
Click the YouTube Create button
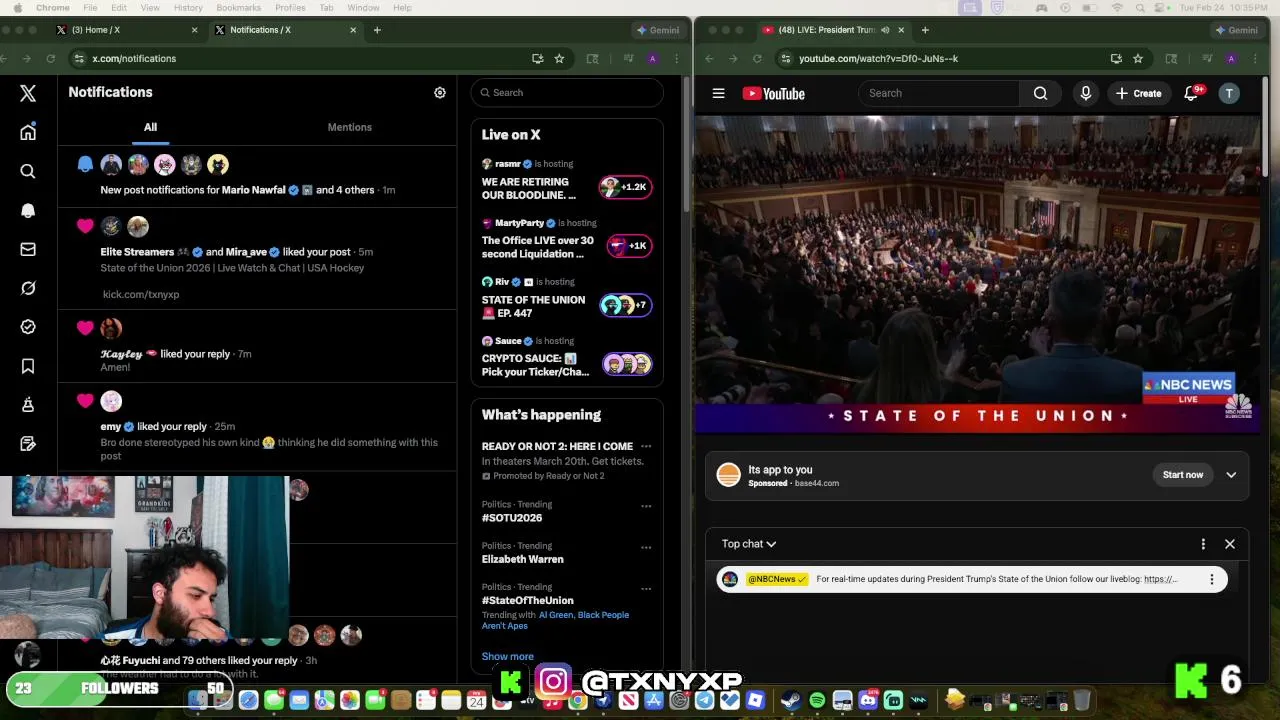tap(1138, 93)
